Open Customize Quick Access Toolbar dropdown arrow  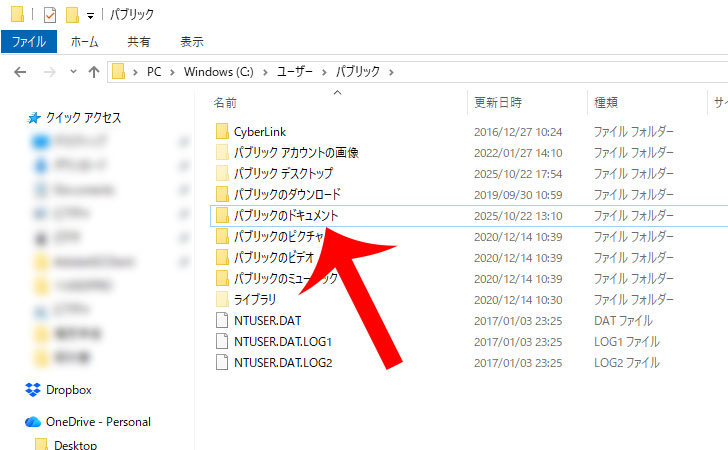[90, 16]
